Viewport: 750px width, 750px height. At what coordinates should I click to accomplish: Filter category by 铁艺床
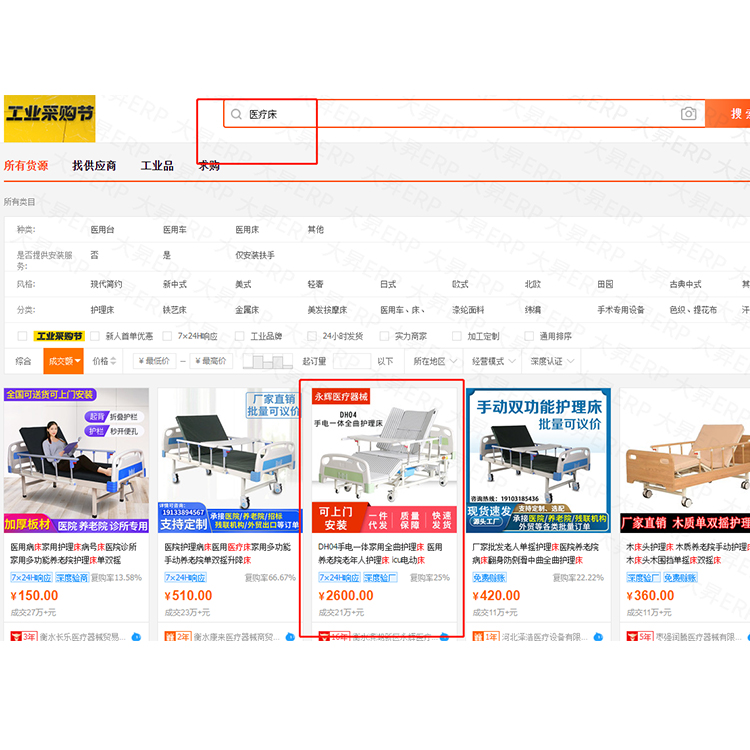pyautogui.click(x=175, y=310)
